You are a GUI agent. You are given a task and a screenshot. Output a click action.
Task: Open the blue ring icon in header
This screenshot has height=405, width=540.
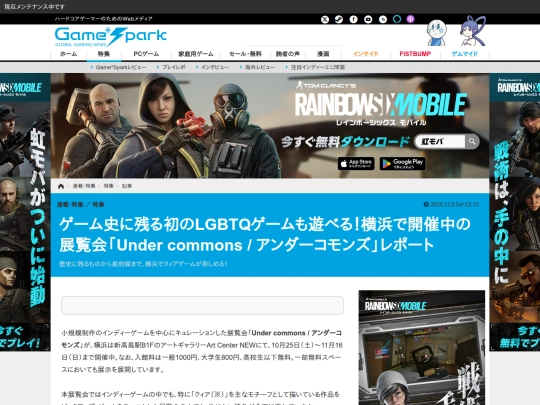point(397,19)
